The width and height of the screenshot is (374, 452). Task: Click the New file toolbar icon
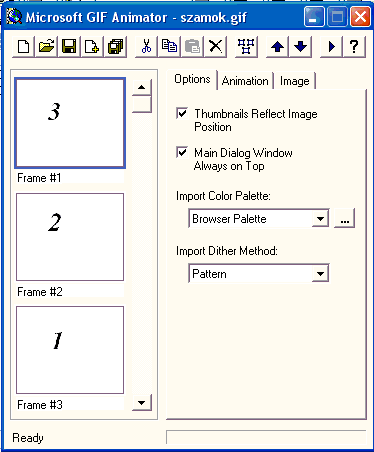click(23, 47)
